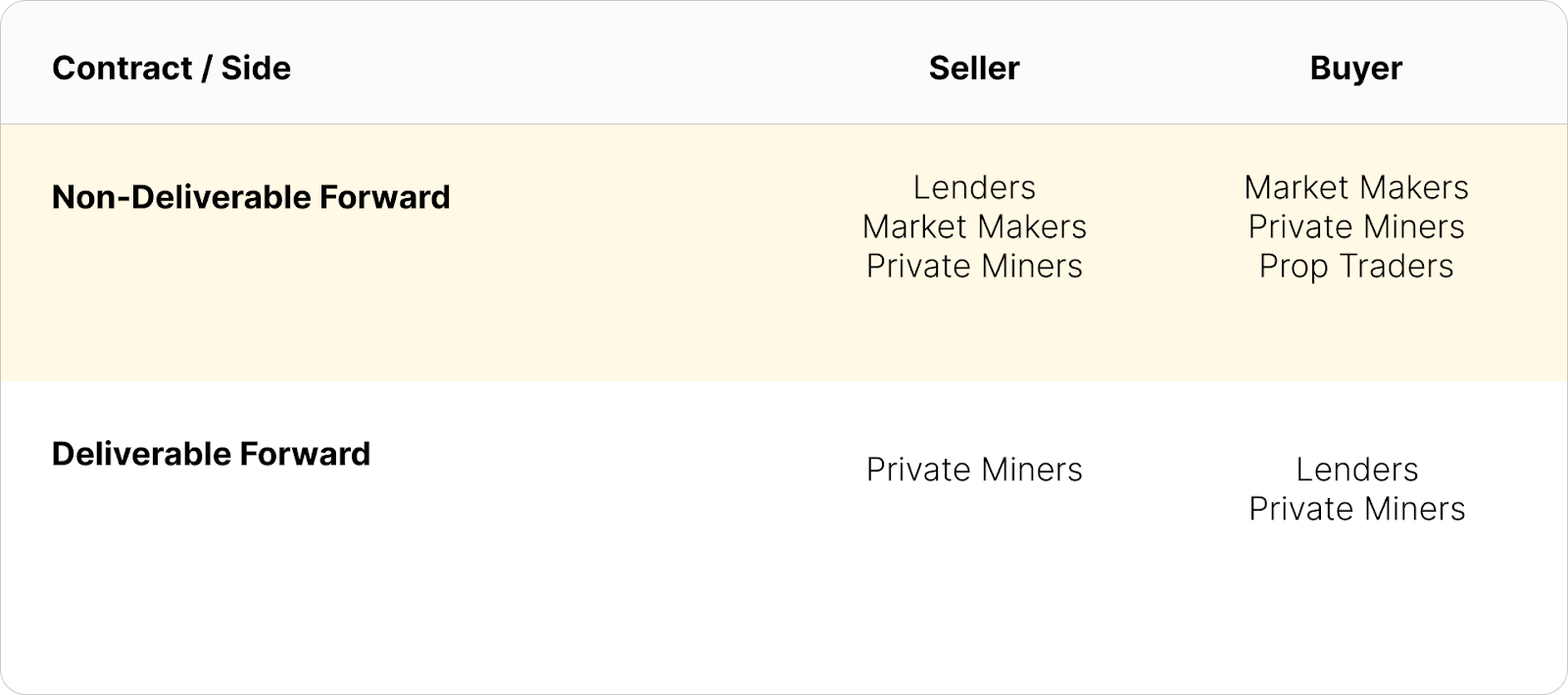Image resolution: width=1568 pixels, height=695 pixels.
Task: Select the Buyer column header
Action: coord(1356,68)
